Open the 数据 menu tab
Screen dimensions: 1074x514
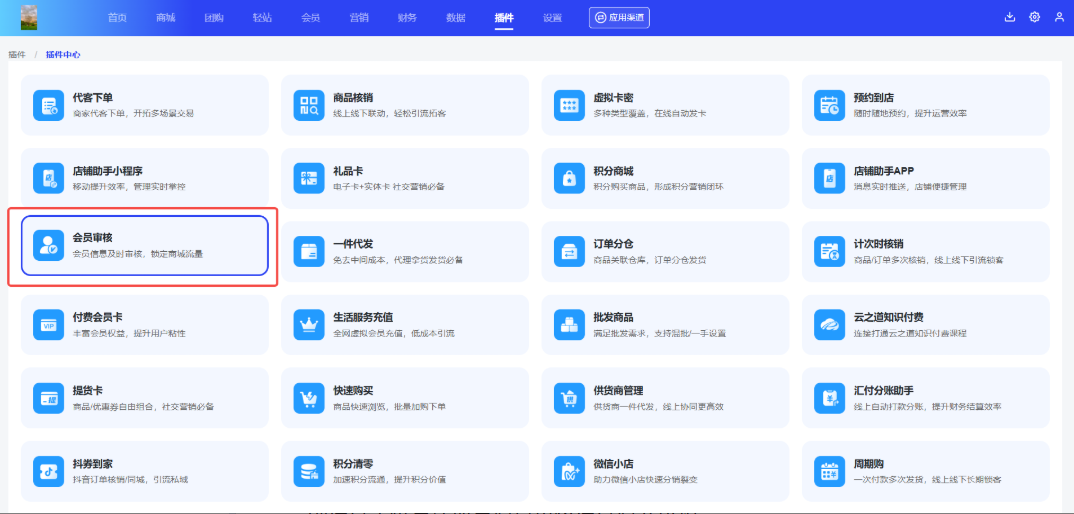pos(455,18)
